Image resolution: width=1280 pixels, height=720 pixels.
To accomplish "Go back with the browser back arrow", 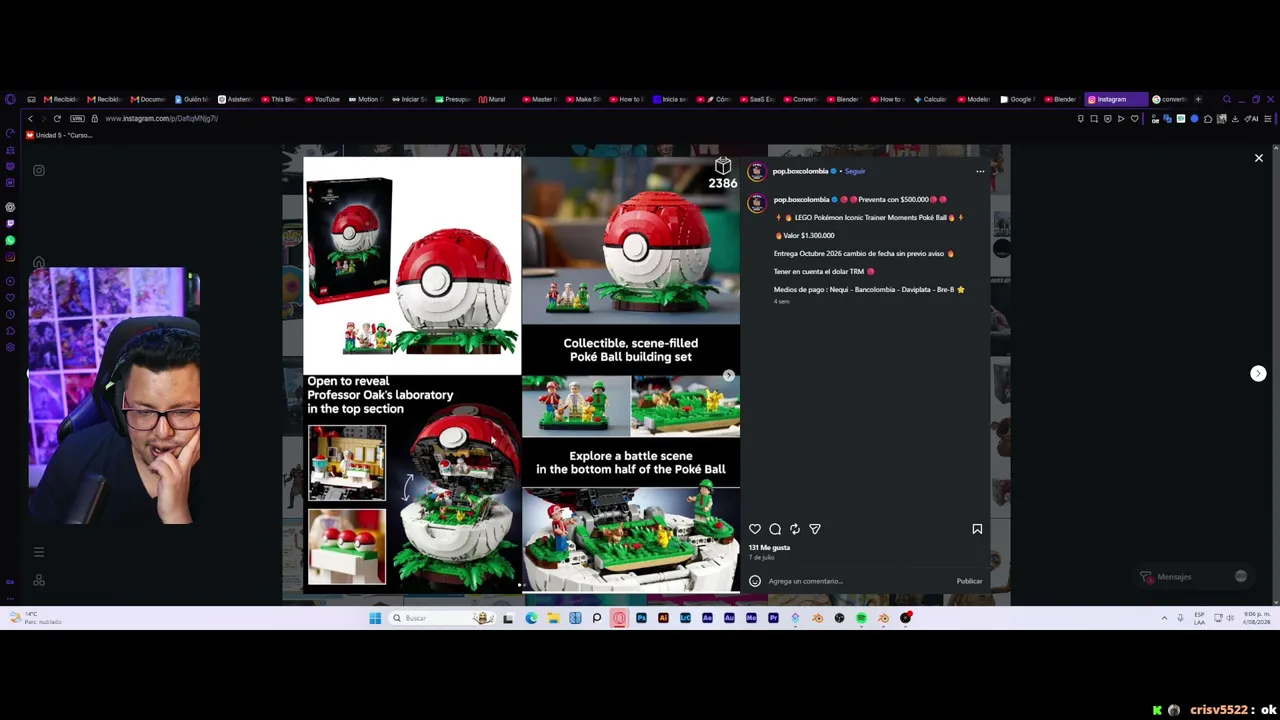I will point(30,119).
